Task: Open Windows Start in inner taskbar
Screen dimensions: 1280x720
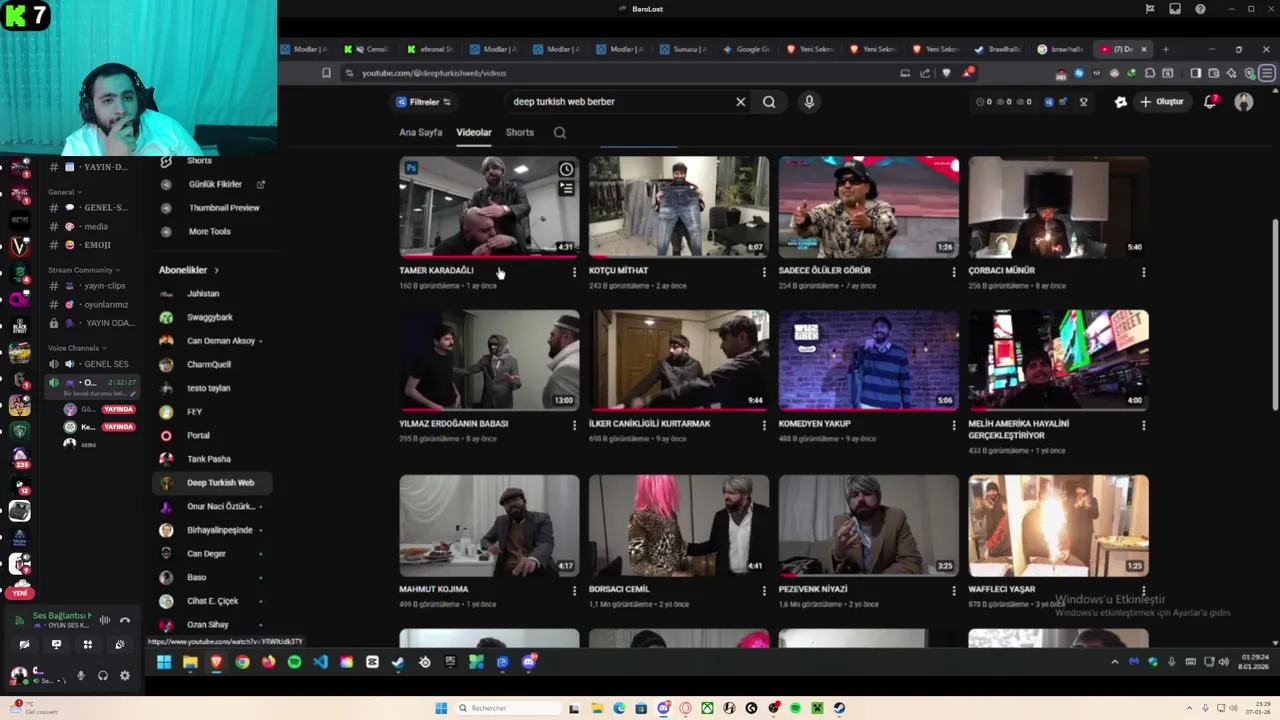Action: click(x=164, y=662)
